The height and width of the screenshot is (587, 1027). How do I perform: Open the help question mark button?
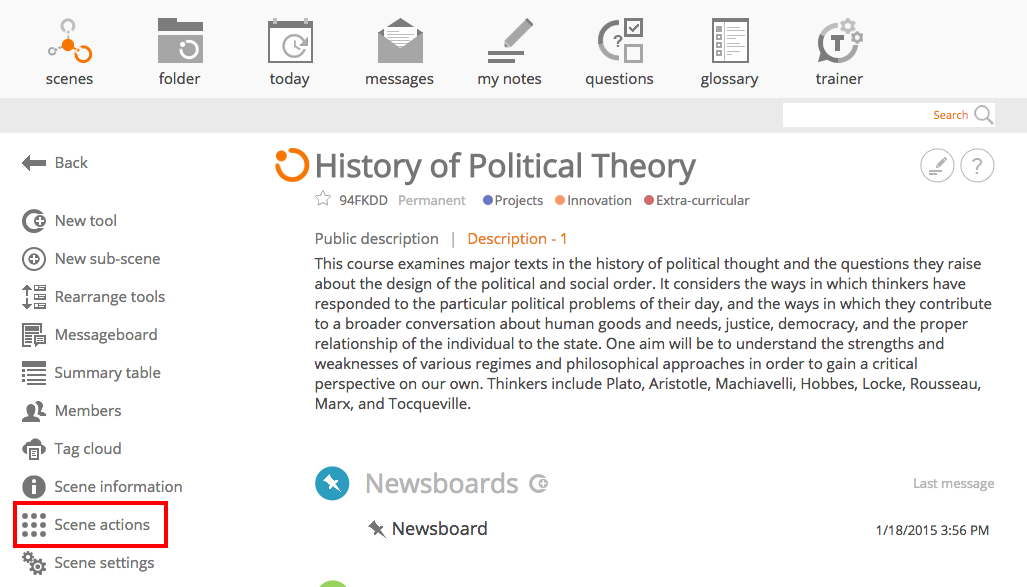[x=977, y=165]
